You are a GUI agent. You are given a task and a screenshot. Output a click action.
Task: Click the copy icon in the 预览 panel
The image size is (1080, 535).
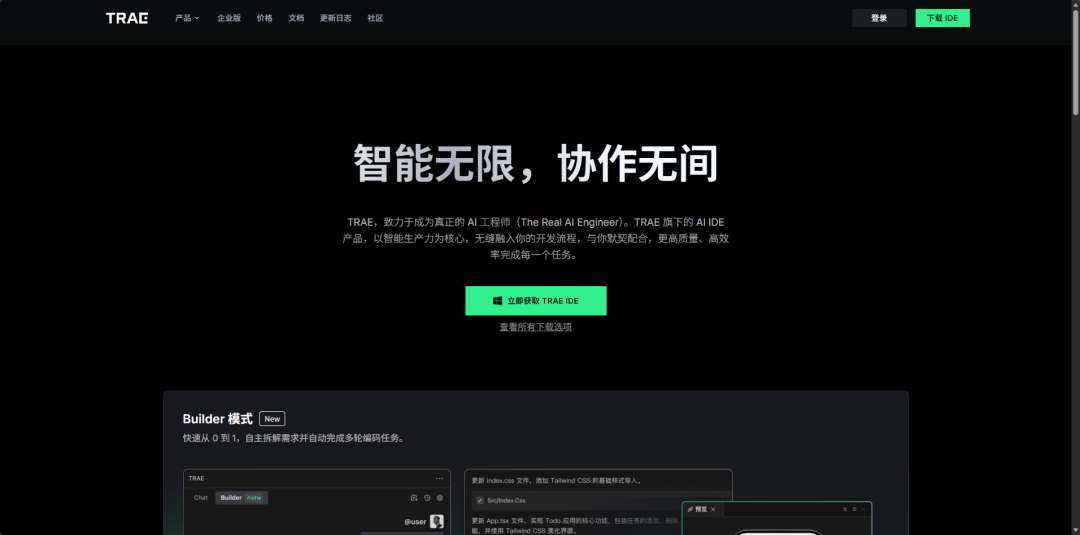click(845, 510)
